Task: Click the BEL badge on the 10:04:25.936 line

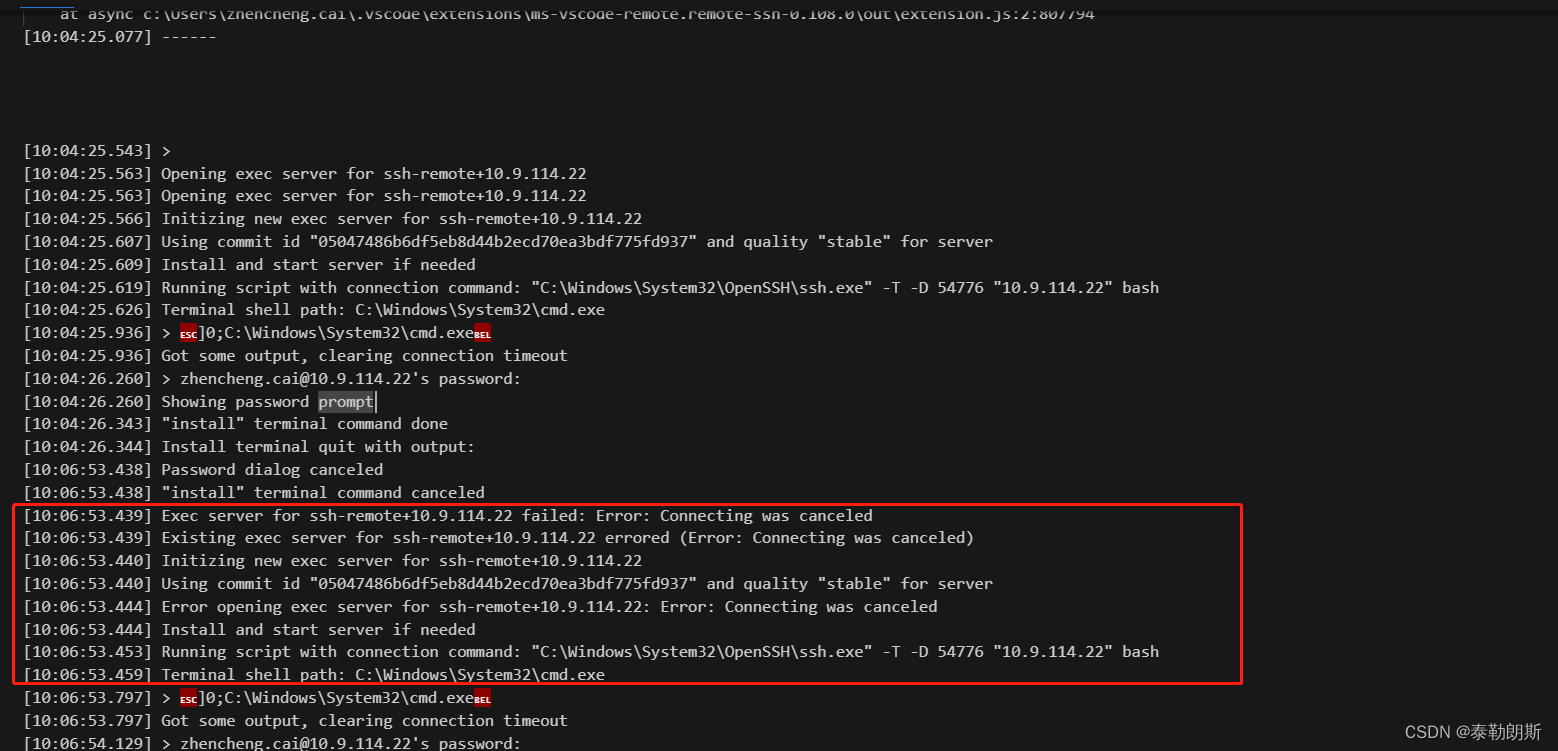Action: tap(483, 334)
